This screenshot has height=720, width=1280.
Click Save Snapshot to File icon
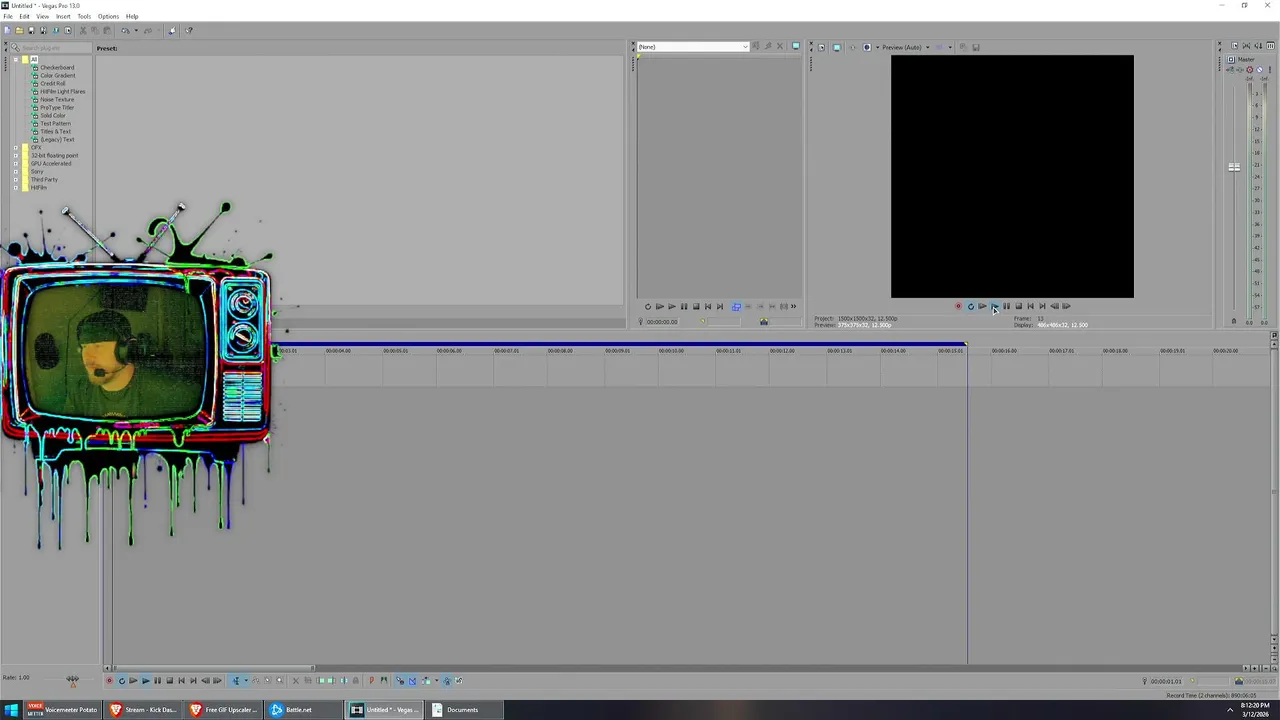(x=976, y=47)
